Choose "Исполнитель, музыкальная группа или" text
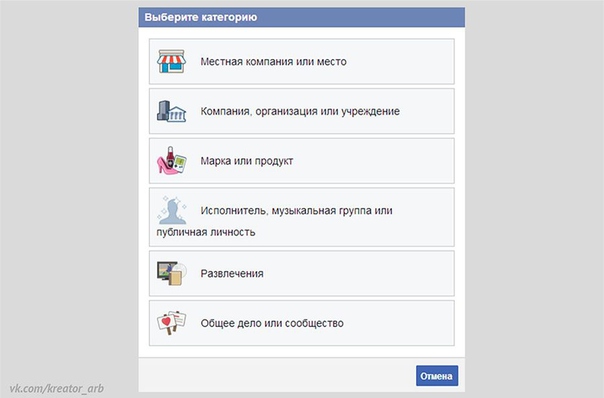Screen dimensions: 604x398 coord(296,211)
